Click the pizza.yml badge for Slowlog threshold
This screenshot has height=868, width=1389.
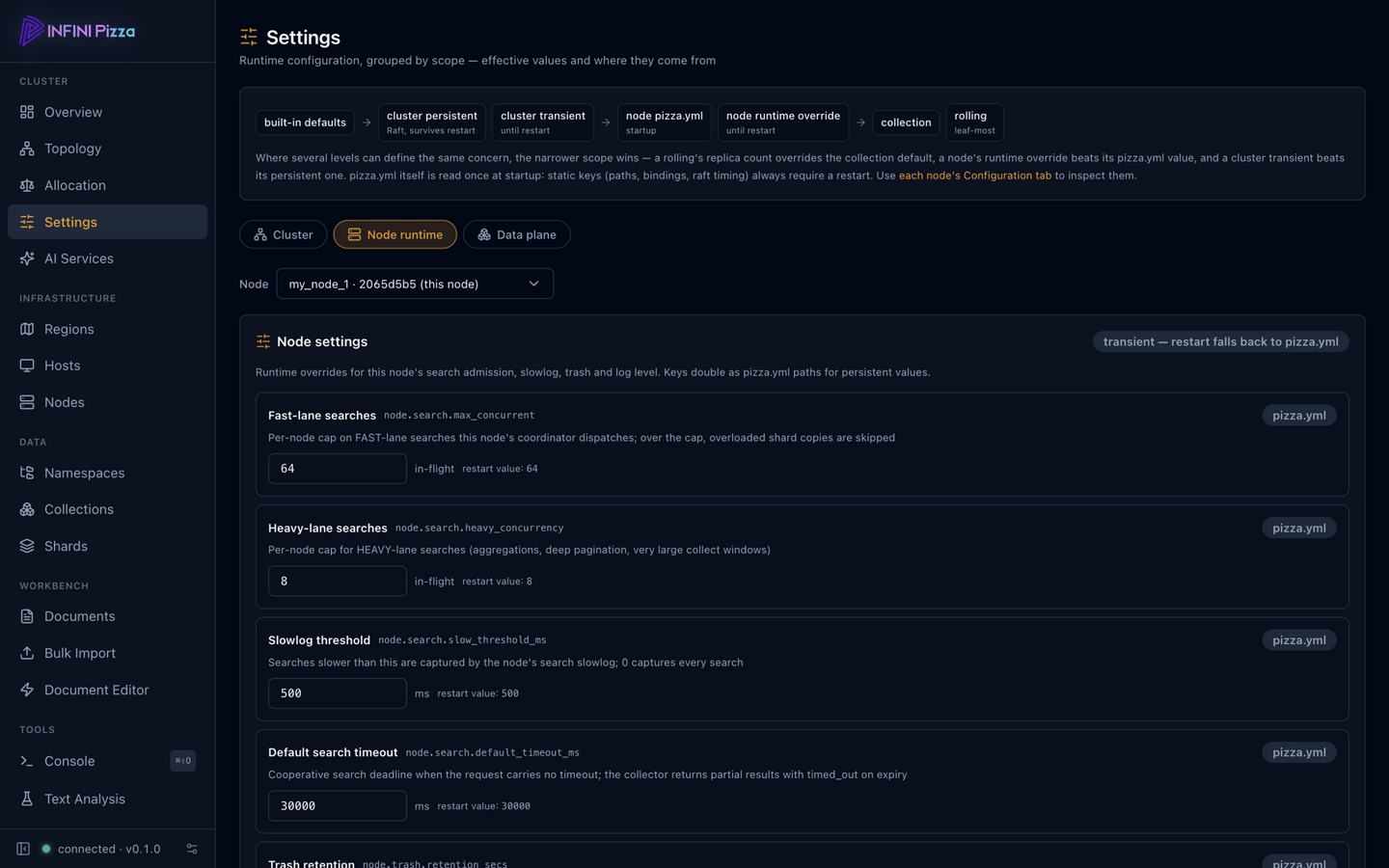click(1299, 640)
